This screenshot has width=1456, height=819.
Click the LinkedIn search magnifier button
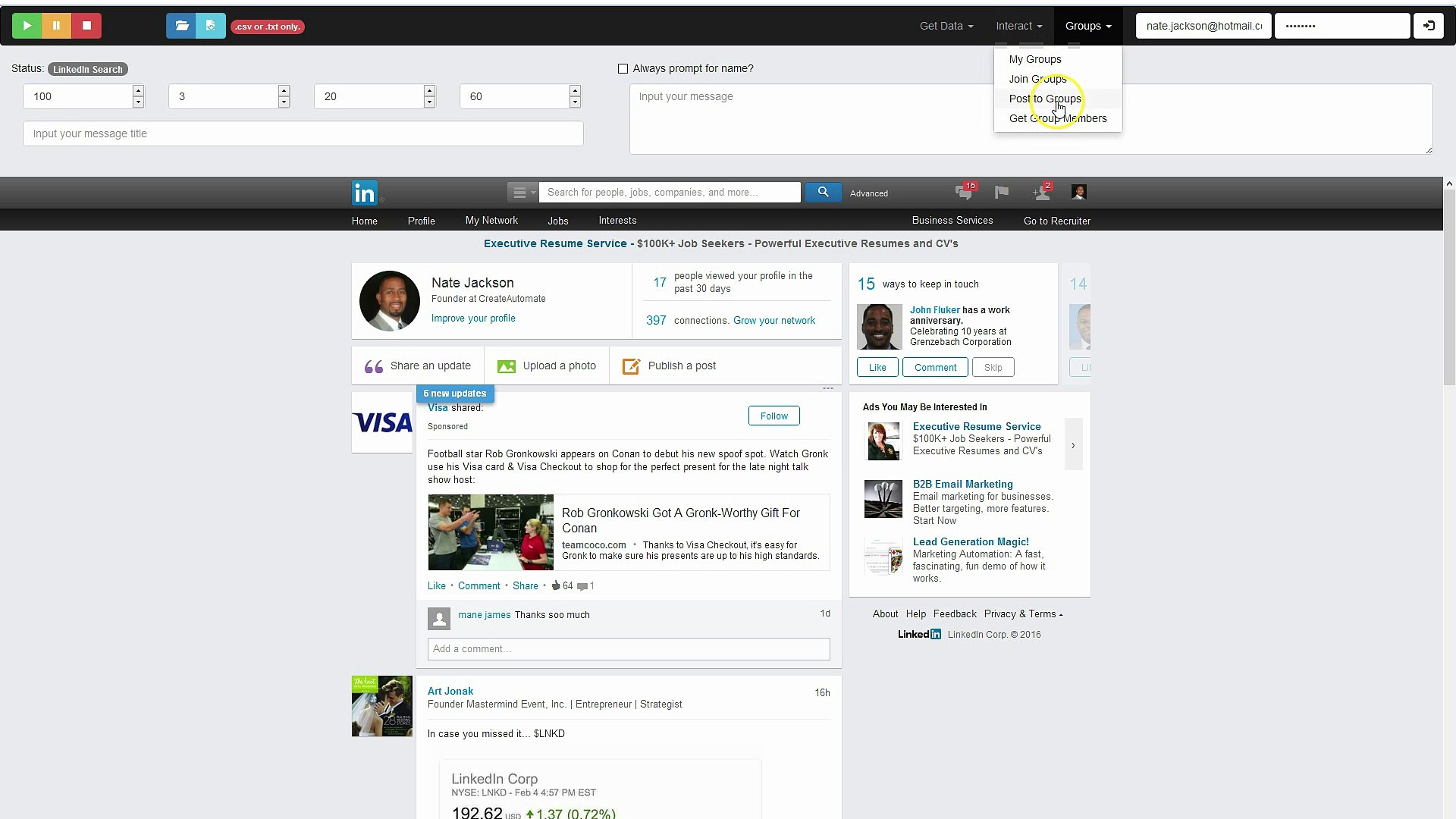point(823,192)
